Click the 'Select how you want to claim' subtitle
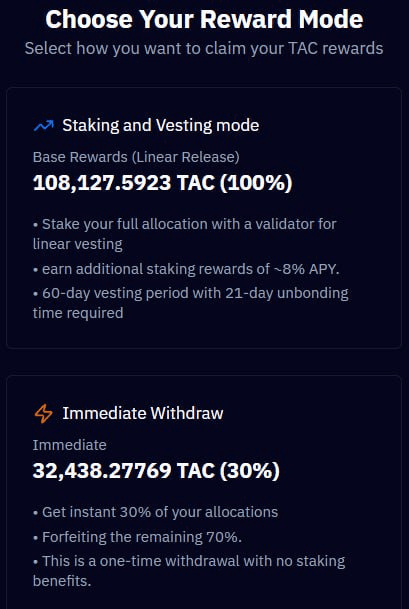The height and width of the screenshot is (609, 409). click(204, 49)
